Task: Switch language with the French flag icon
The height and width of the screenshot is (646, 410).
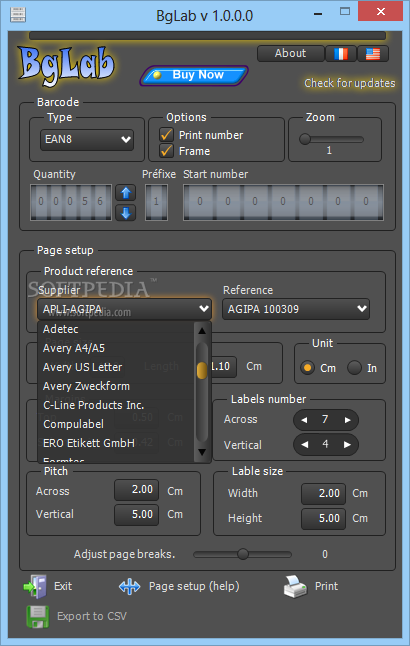Action: pyautogui.click(x=341, y=54)
